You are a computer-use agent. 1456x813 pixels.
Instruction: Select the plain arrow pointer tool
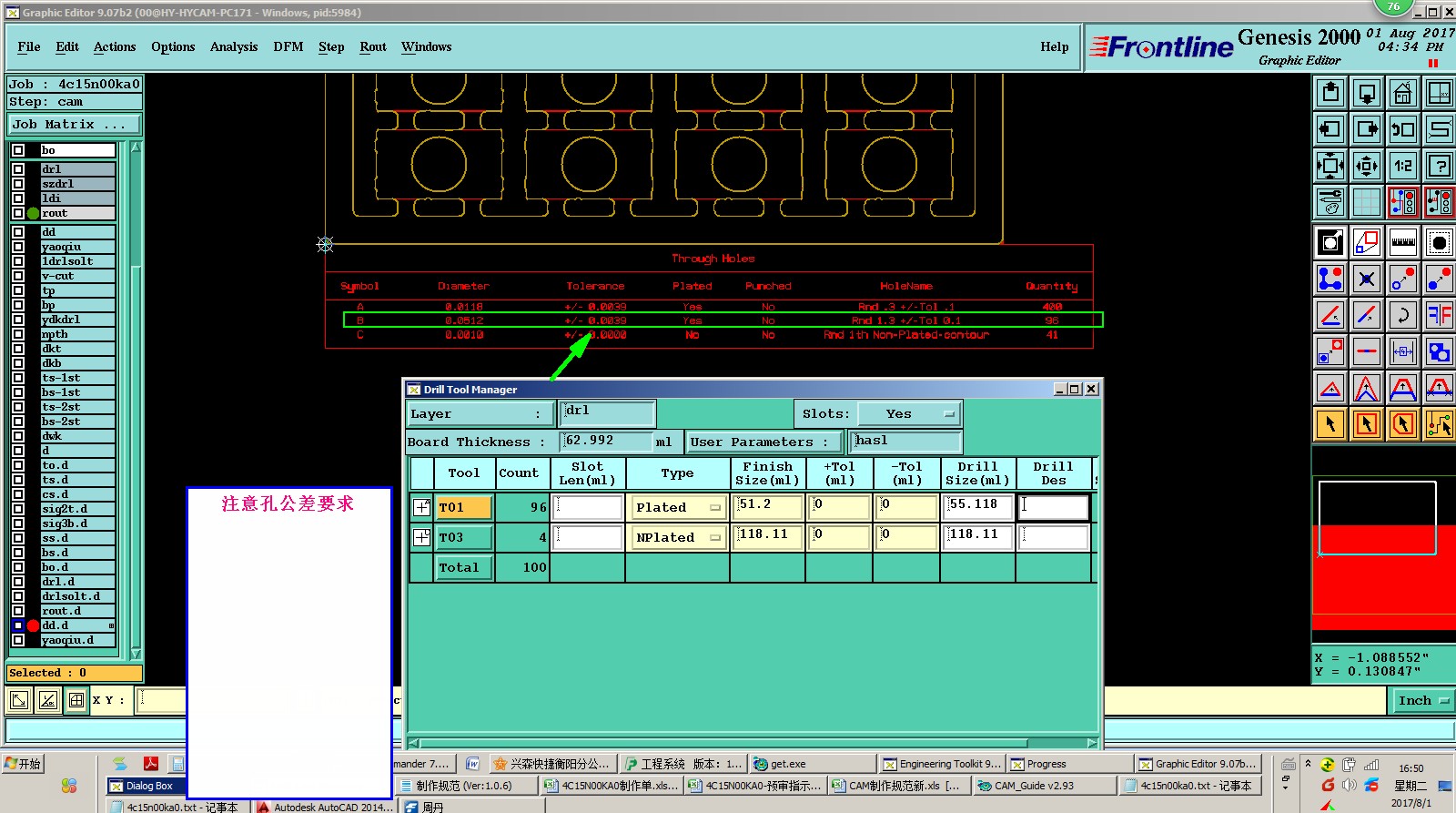point(1330,424)
